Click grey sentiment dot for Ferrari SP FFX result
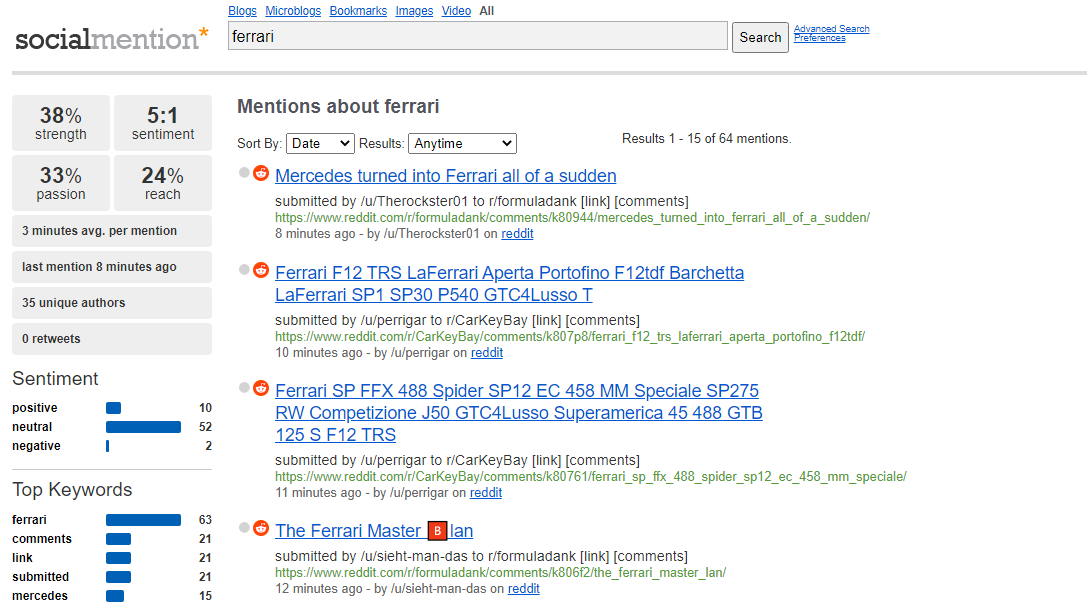This screenshot has height=607, width=1087. click(x=244, y=387)
